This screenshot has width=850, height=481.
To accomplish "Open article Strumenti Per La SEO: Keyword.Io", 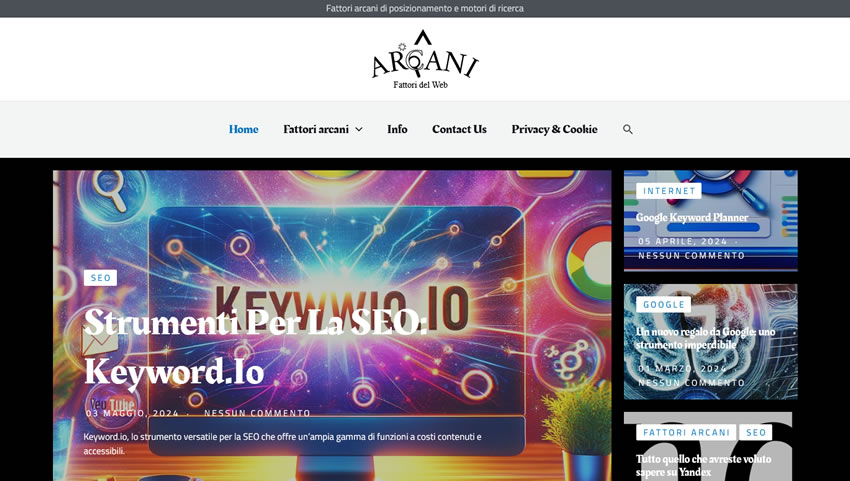I will [256, 347].
